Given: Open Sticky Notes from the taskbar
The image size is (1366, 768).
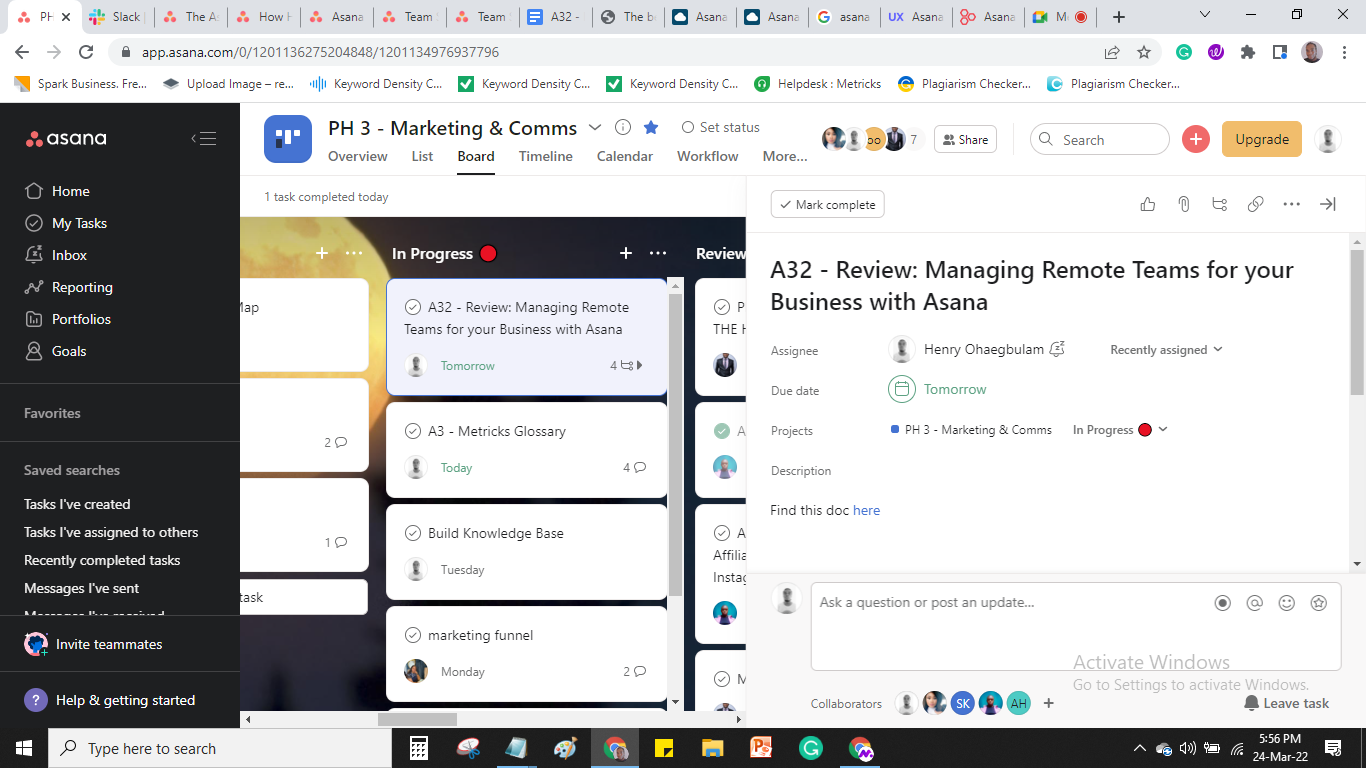Looking at the screenshot, I should pos(663,748).
